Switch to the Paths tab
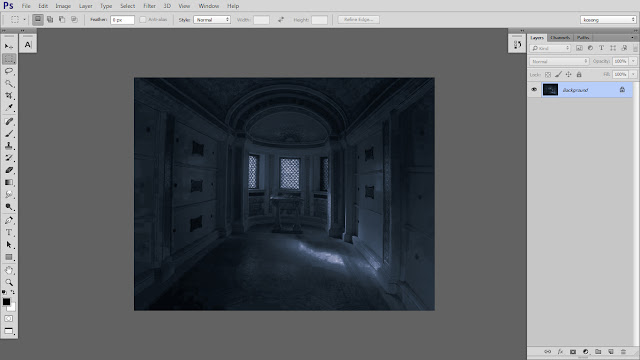The height and width of the screenshot is (360, 640). pos(582,38)
